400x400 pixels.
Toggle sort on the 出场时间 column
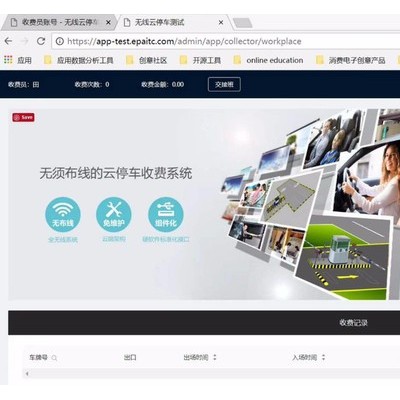[215, 357]
